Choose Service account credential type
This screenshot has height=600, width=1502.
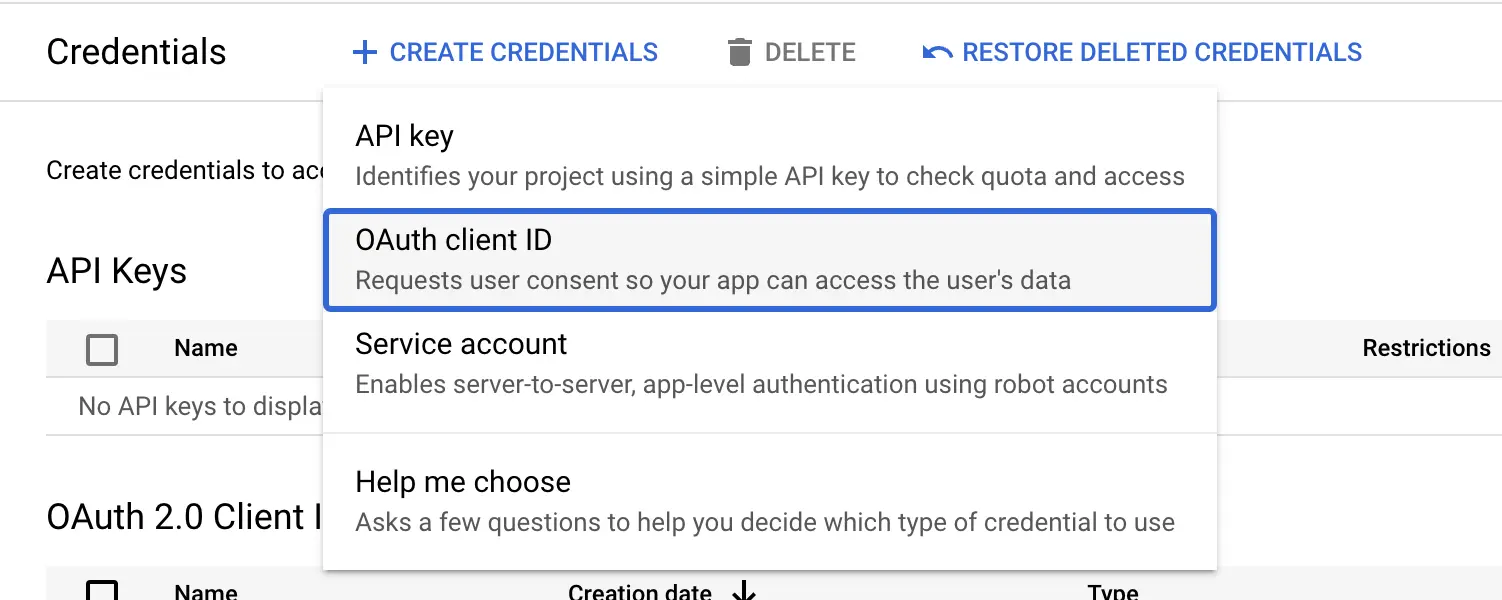click(x=770, y=362)
